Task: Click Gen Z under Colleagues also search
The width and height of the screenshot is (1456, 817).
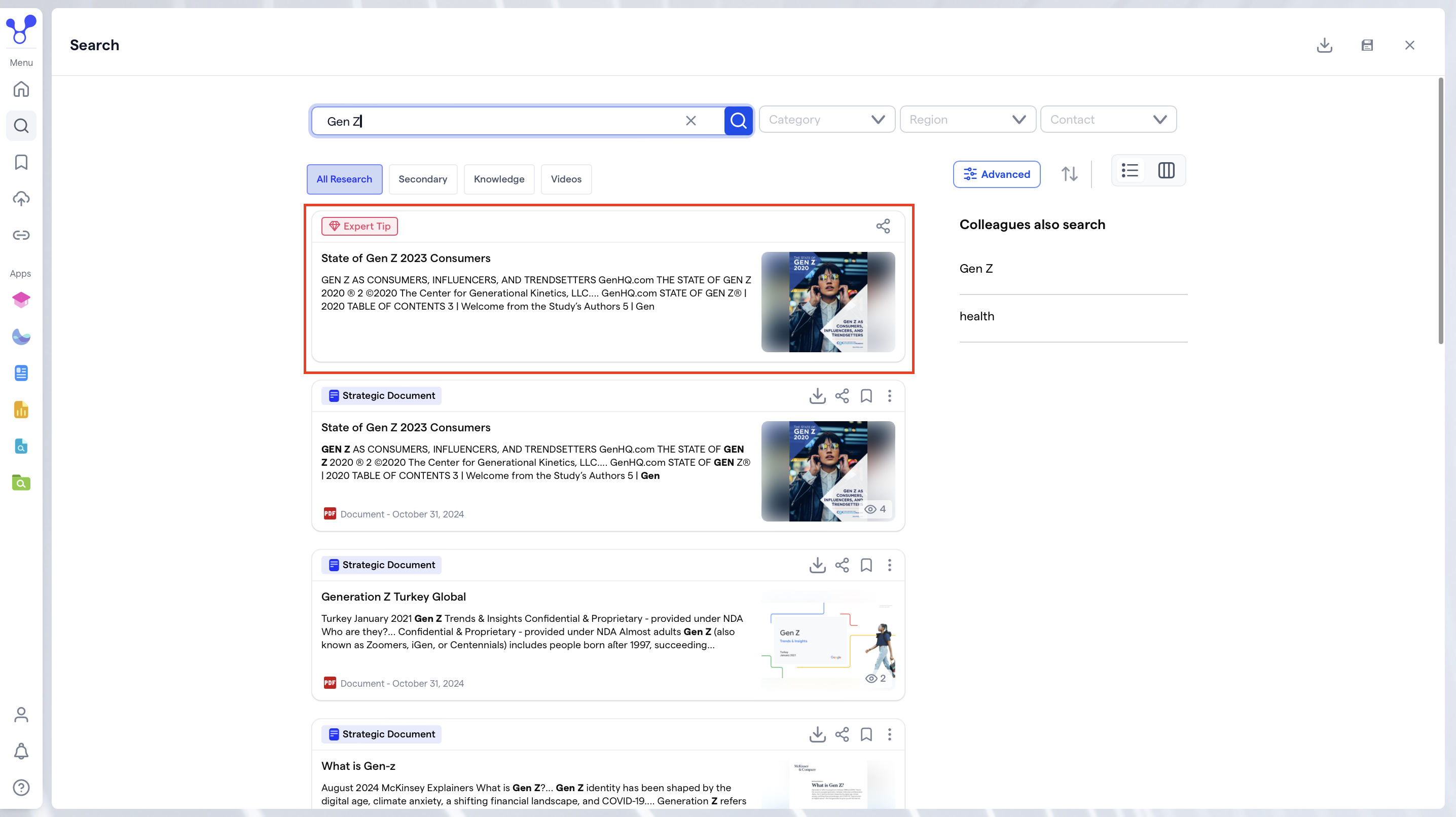Action: 976,269
